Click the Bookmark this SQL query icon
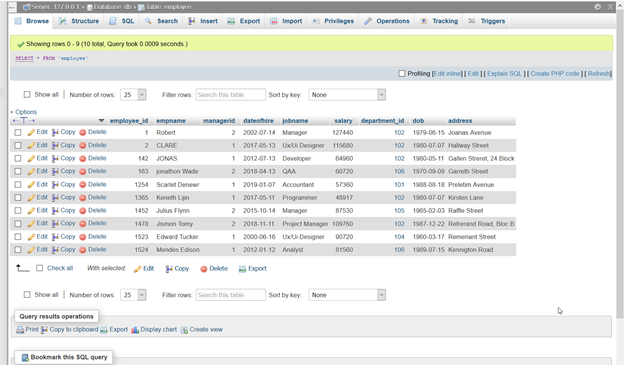Screen dimensions: 624x365 (25, 357)
